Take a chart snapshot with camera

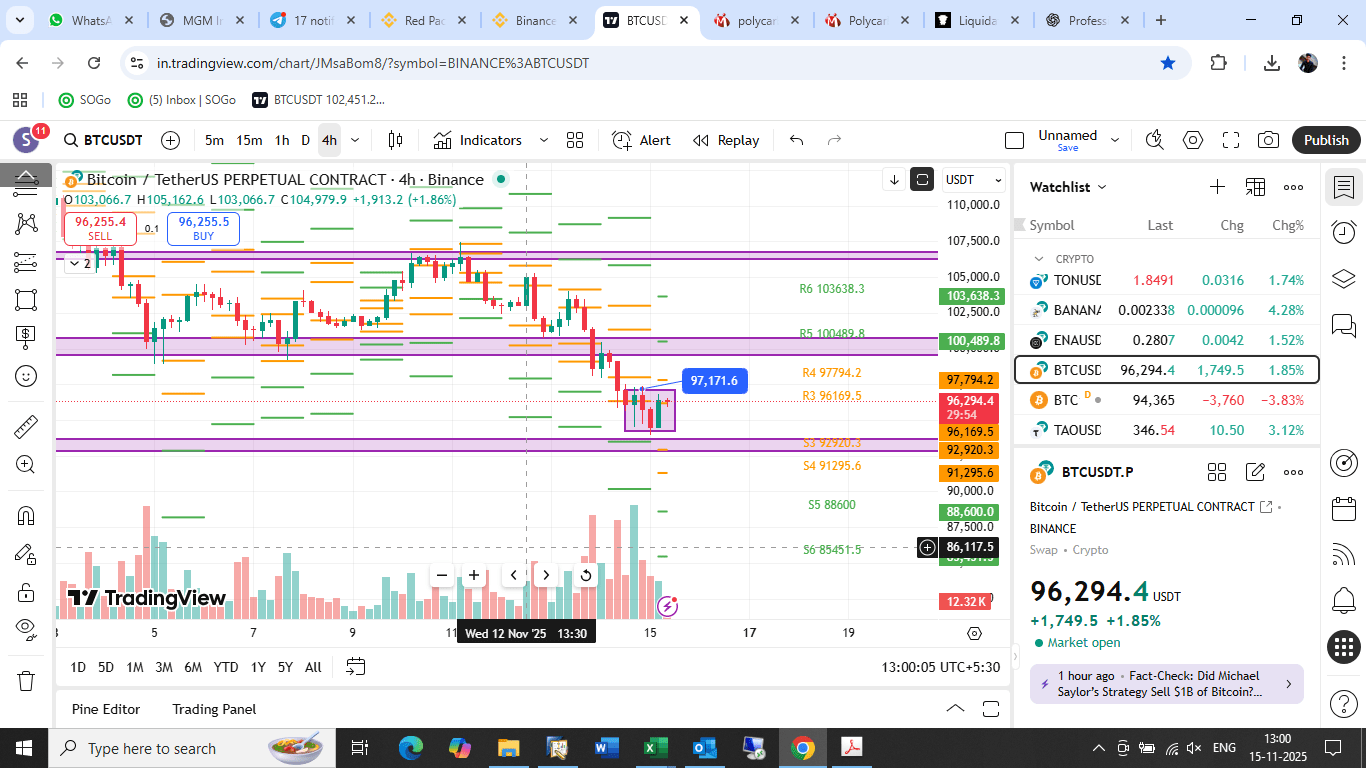(x=1269, y=140)
